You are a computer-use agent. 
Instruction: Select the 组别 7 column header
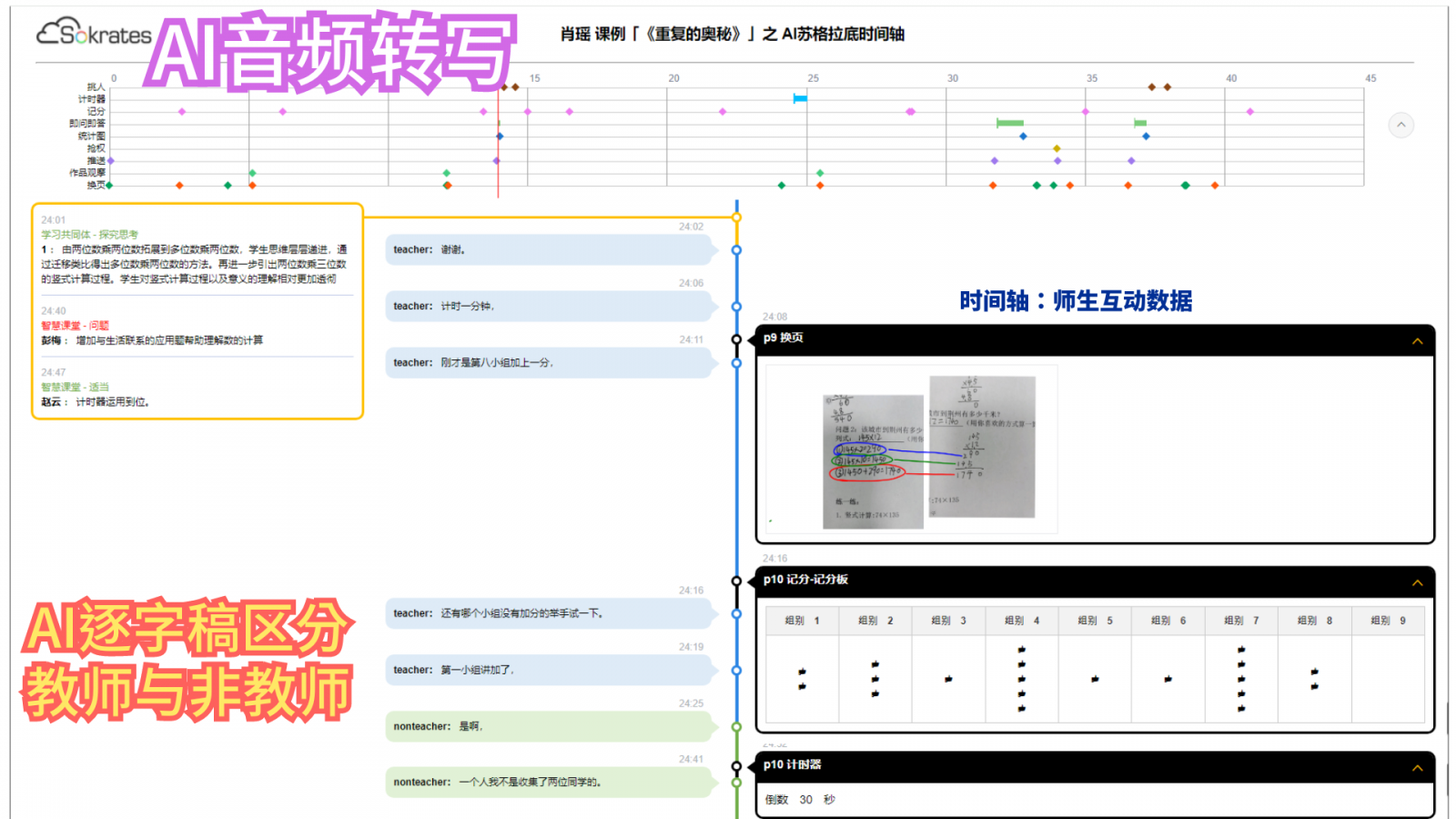click(x=1241, y=621)
